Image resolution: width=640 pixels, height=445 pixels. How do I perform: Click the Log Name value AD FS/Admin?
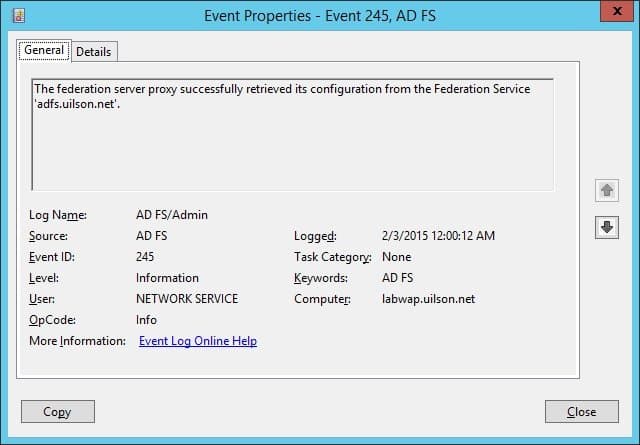tap(172, 215)
